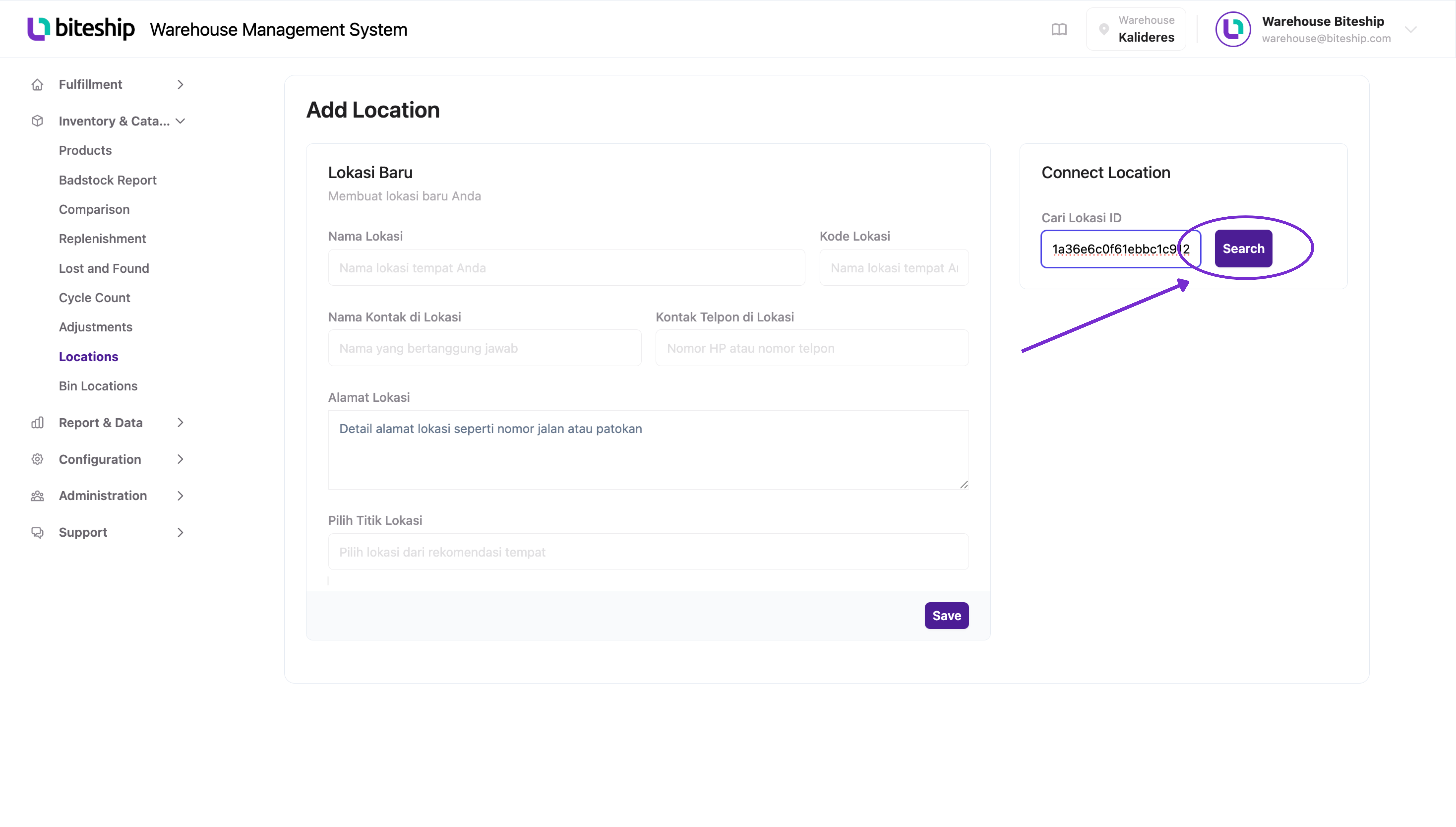1456x827 pixels.
Task: Expand the Report & Data chevron
Action: click(180, 423)
